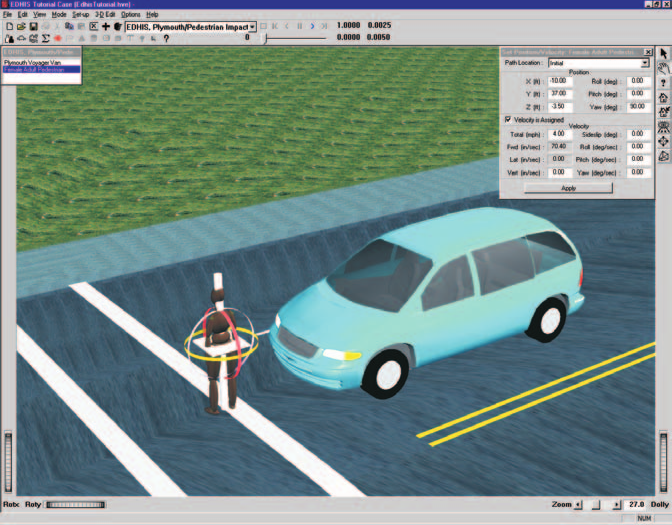
Task: Activate the hand pan tool
Action: 663,68
